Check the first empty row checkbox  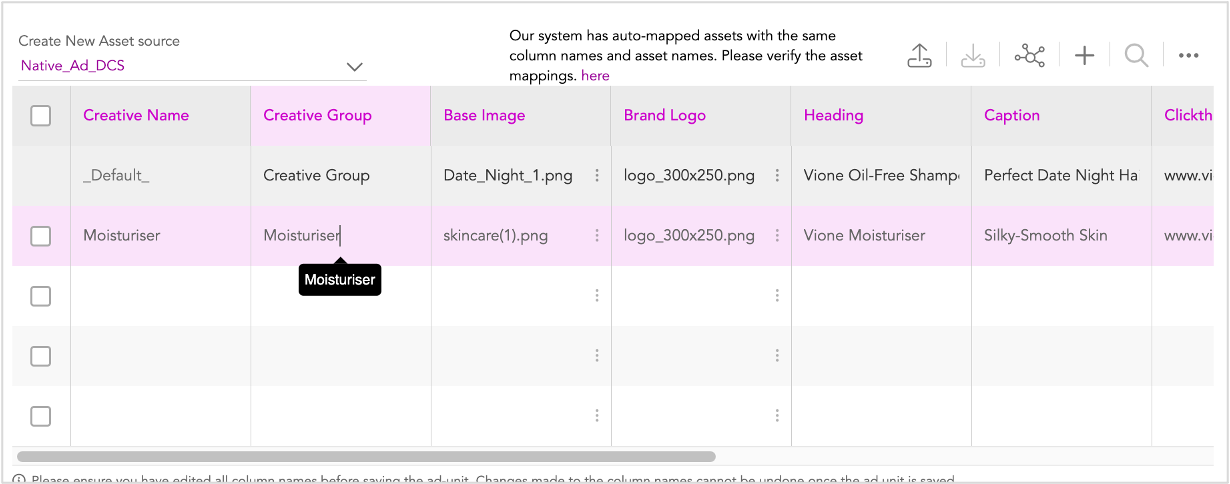click(x=41, y=296)
